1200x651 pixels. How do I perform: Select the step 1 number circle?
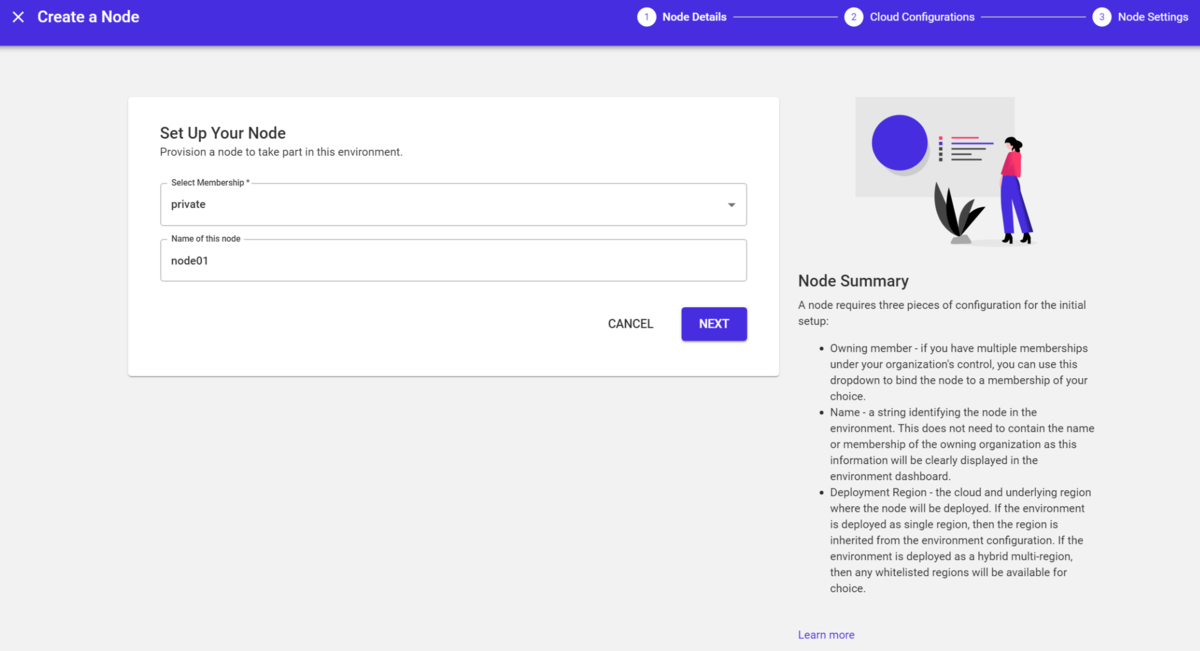coord(647,17)
